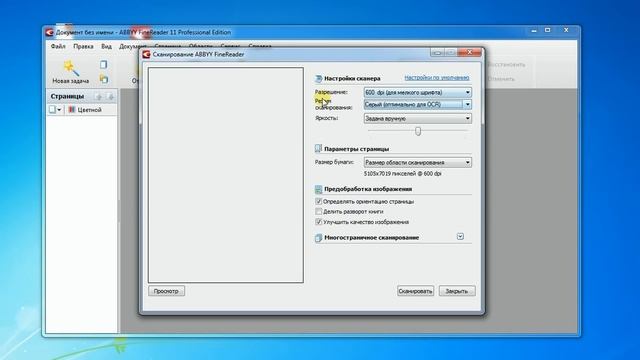Click the 5105x7019 пикселей @ 600 dpi text
This screenshot has height=360, width=640.
pos(402,173)
